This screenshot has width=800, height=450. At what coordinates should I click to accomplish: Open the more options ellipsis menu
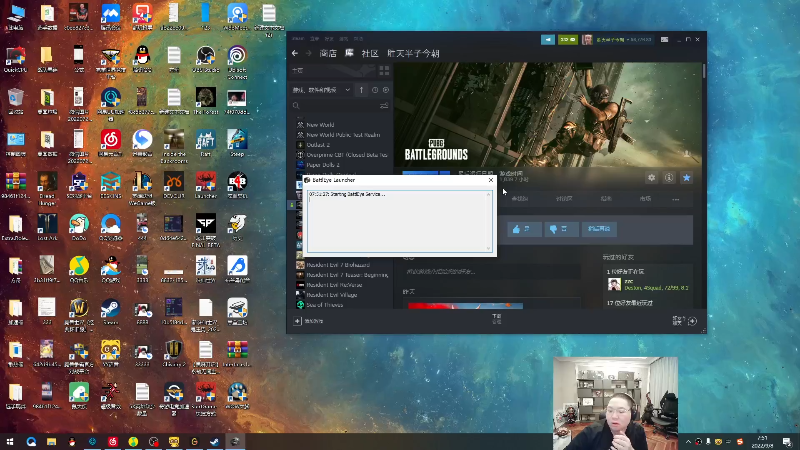click(x=676, y=199)
